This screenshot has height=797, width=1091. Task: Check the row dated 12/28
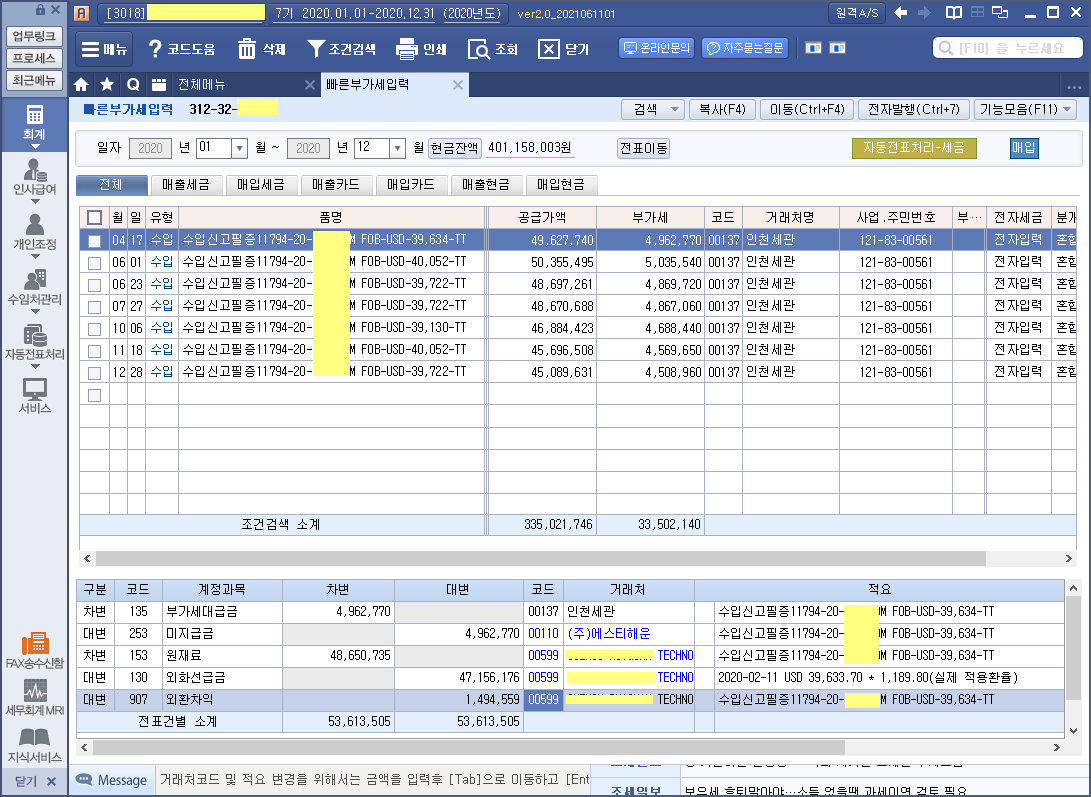pyautogui.click(x=94, y=373)
